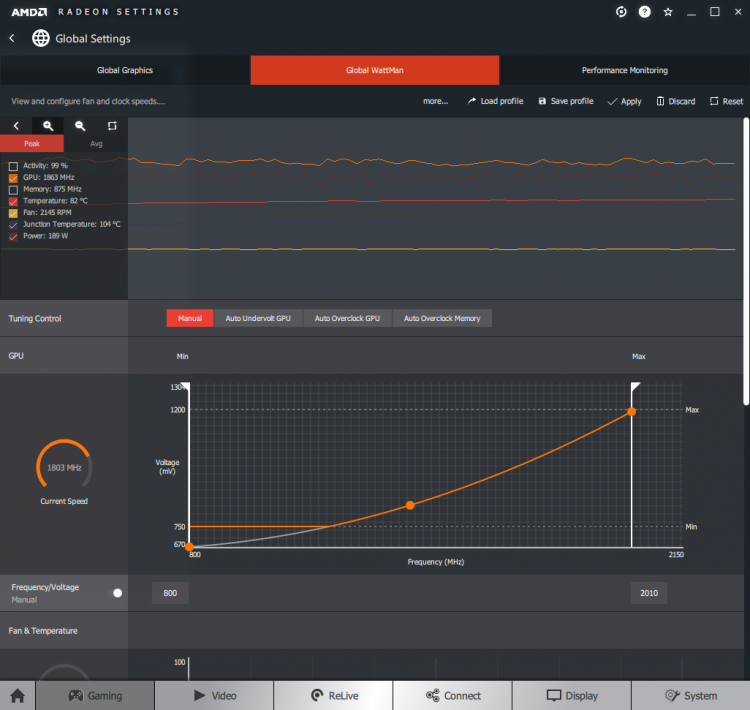This screenshot has width=750, height=710.
Task: Select the Global WattMan tab
Action: pos(375,70)
